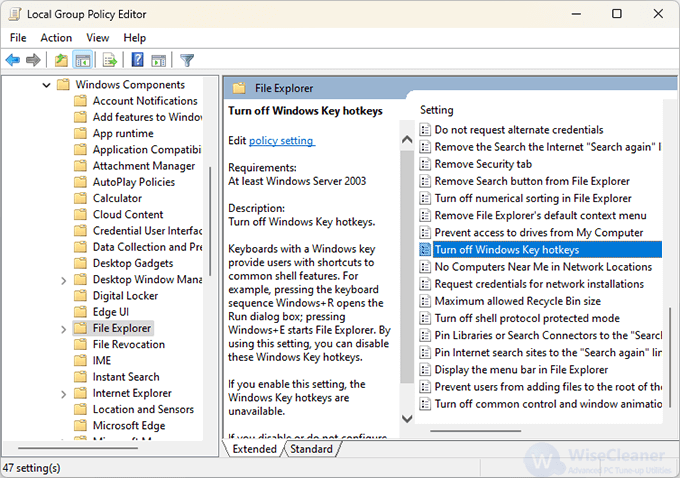Click the Forward arrow toolbar icon
680x478 pixels.
pos(33,60)
